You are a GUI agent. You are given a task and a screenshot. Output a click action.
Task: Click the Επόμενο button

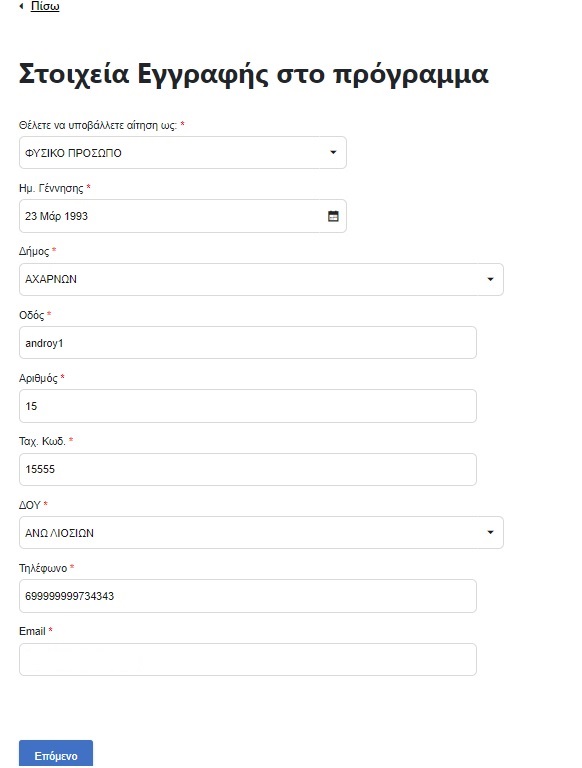56,755
